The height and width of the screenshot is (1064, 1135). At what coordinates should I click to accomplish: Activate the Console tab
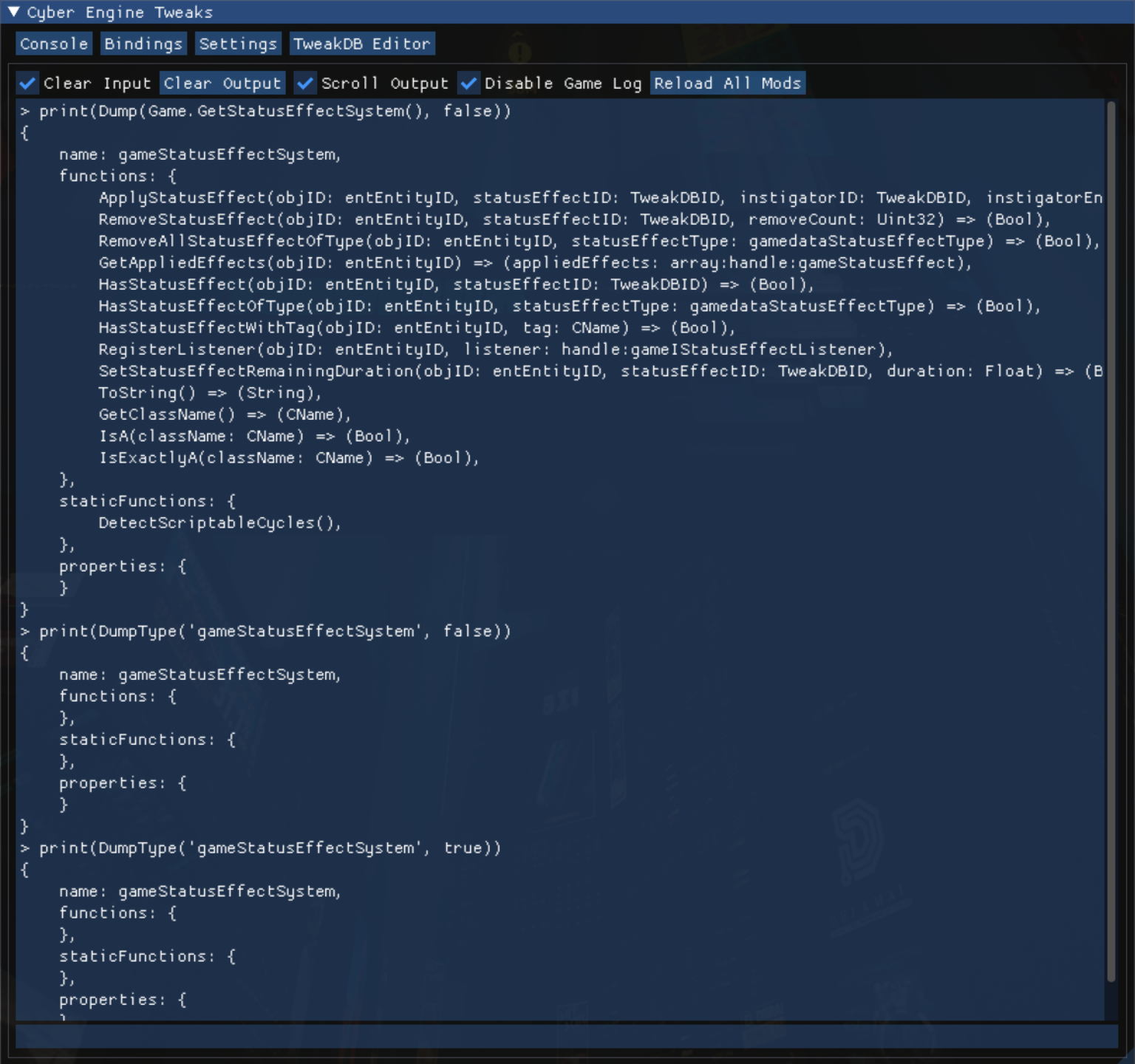click(53, 43)
